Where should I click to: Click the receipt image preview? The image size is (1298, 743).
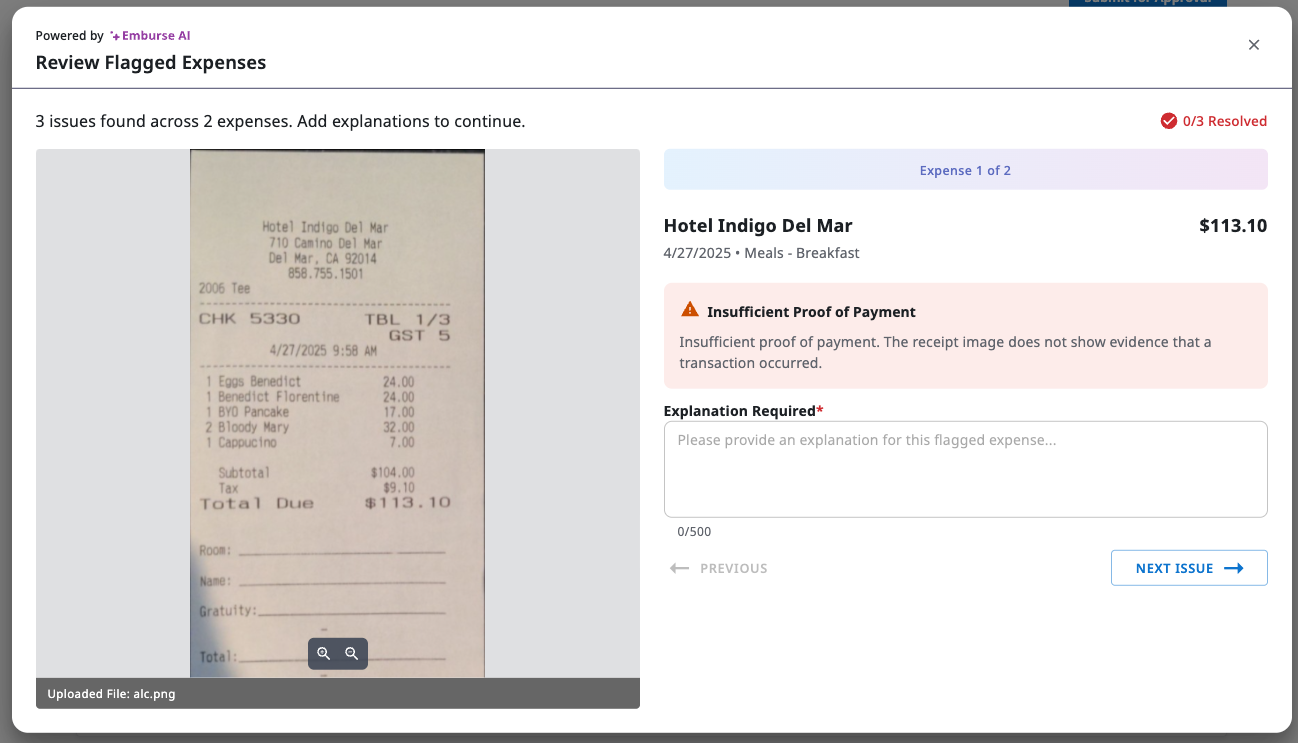[337, 413]
